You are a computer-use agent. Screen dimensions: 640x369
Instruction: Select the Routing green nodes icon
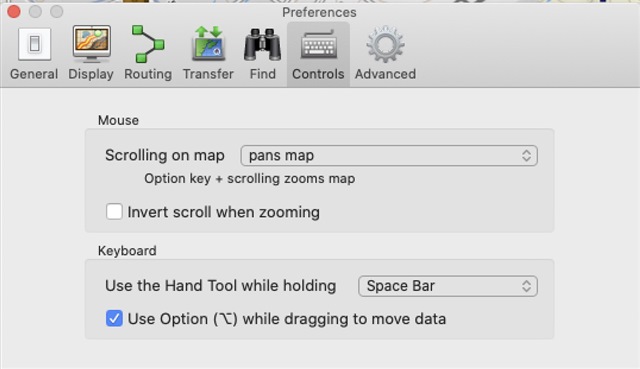tap(148, 44)
